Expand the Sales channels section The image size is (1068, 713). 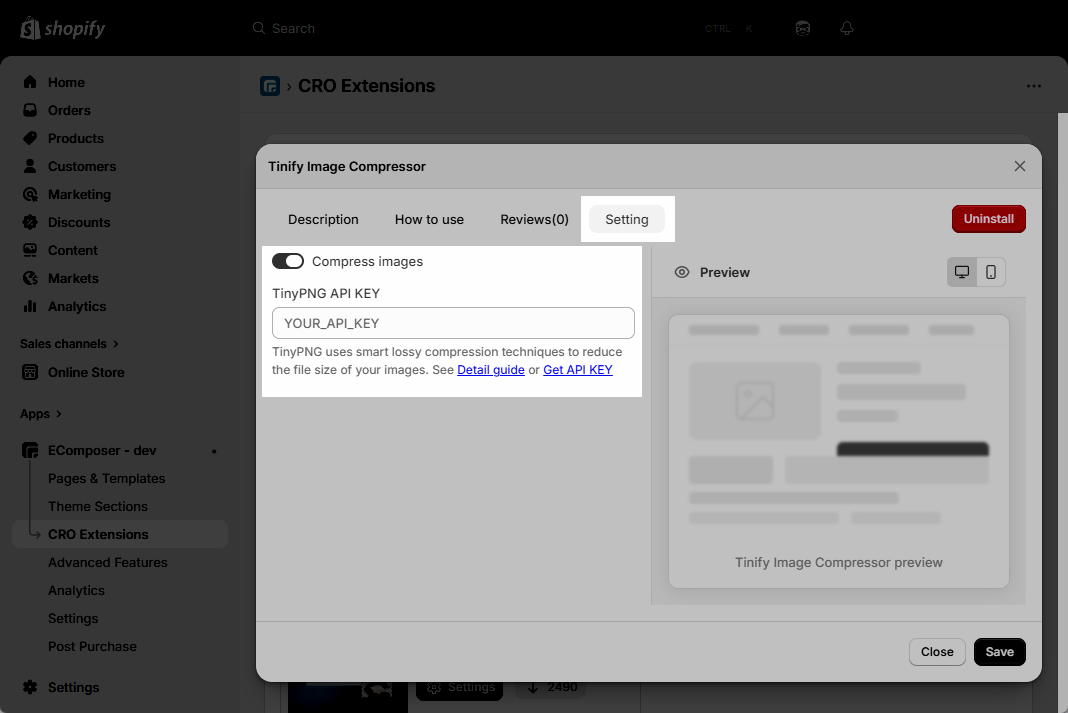click(69, 344)
